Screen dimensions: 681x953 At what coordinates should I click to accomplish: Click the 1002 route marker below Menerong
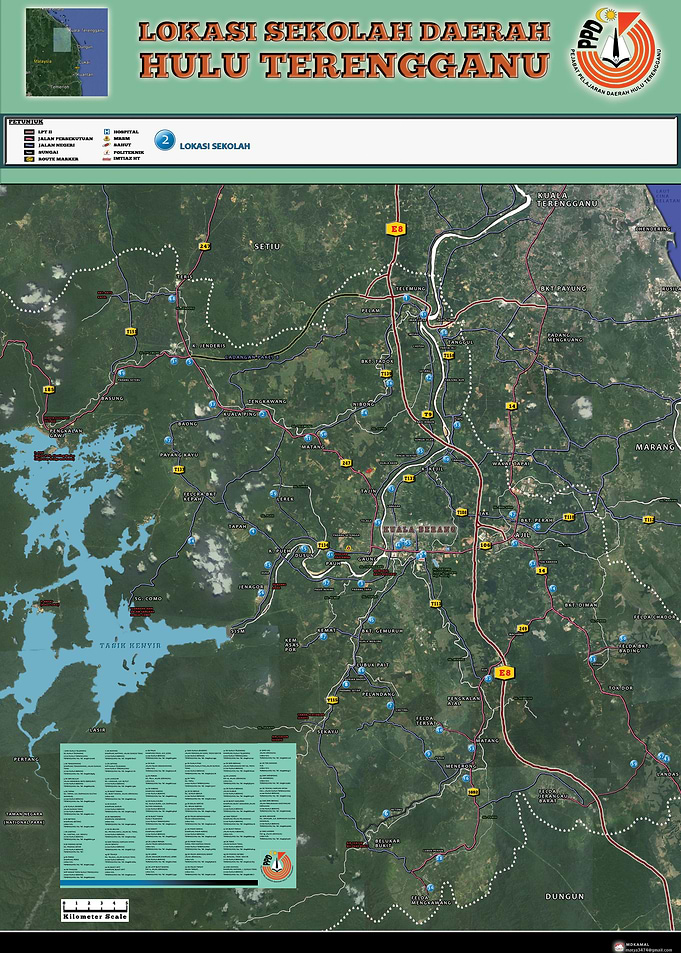(474, 792)
